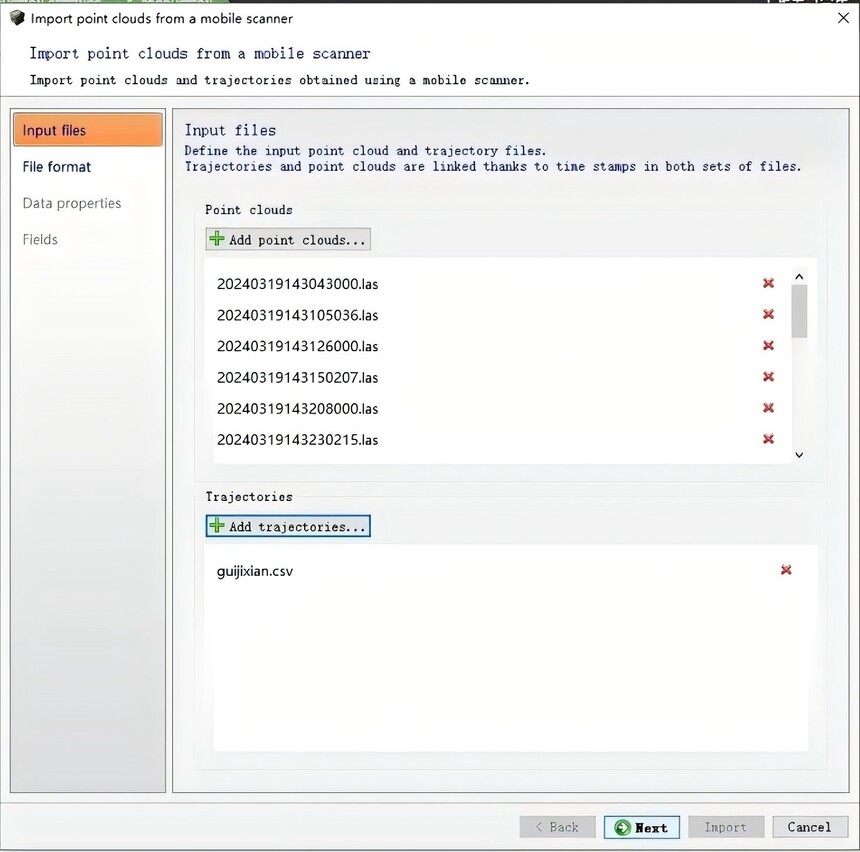860x852 pixels.
Task: Remove guijixian.csv trajectory file
Action: click(x=786, y=570)
